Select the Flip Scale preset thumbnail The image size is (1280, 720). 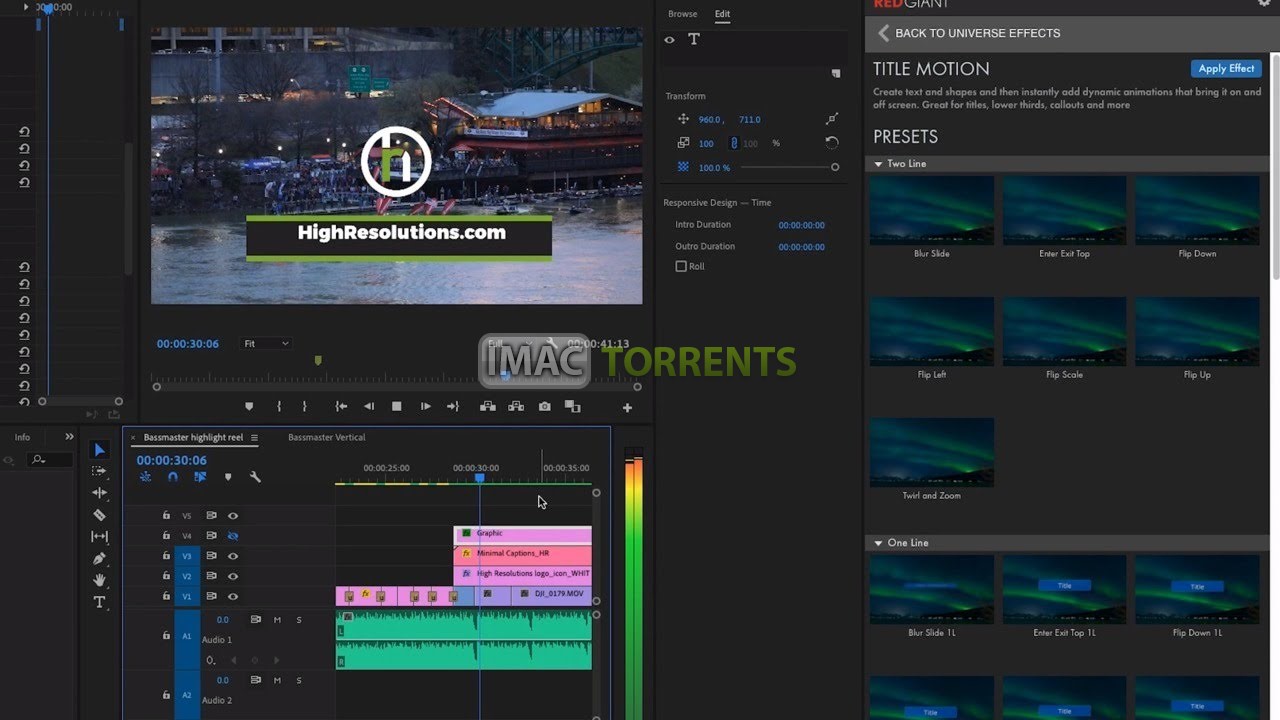tap(1064, 331)
